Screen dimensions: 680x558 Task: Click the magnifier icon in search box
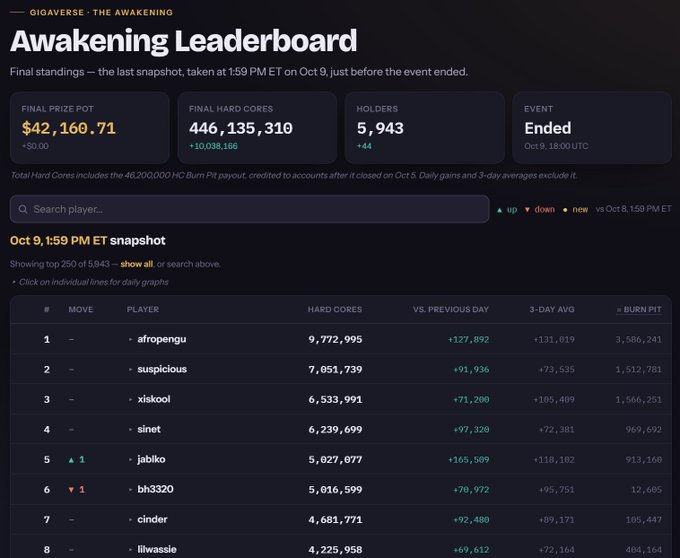23,209
